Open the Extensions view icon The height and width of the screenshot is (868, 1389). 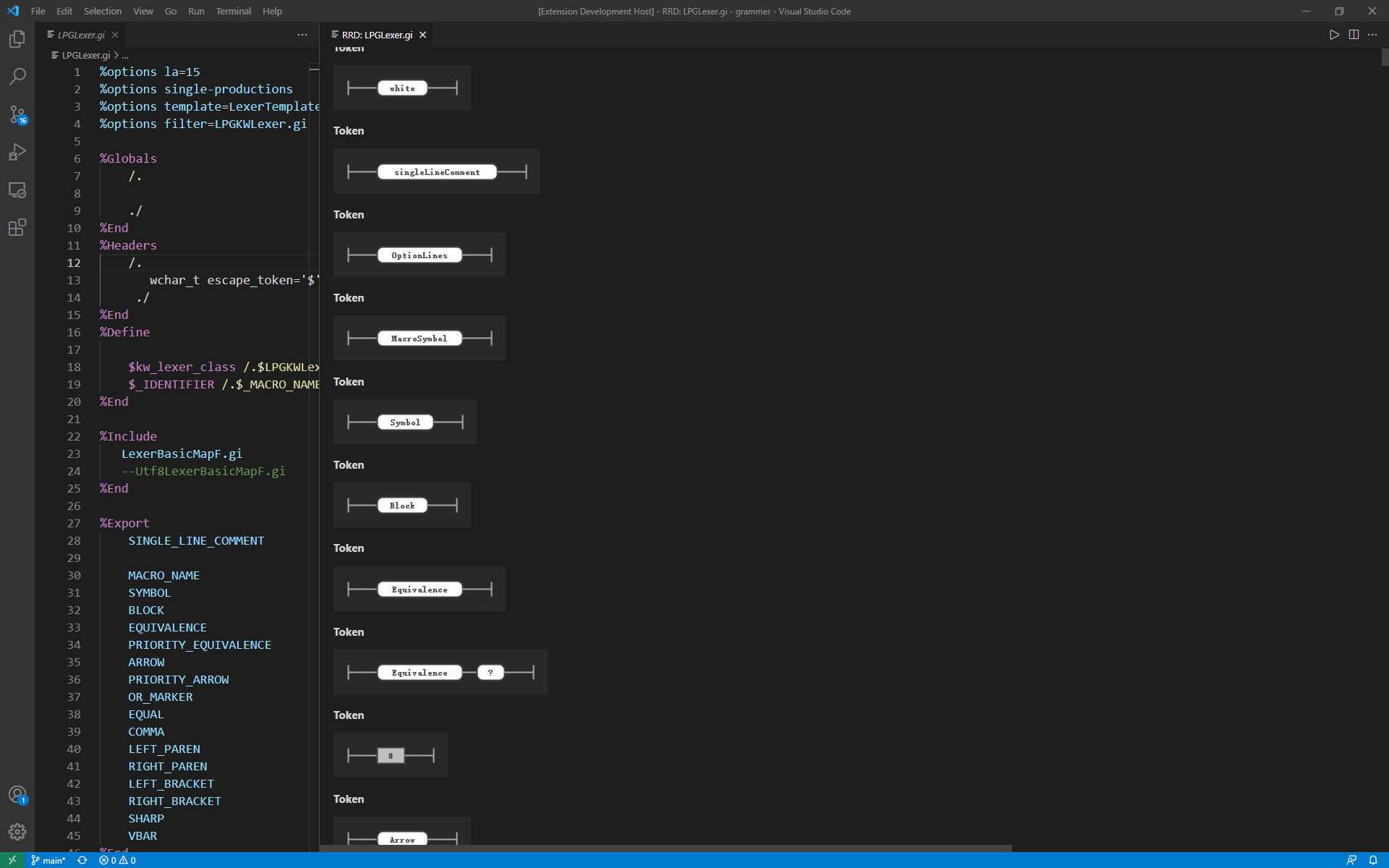click(17, 228)
